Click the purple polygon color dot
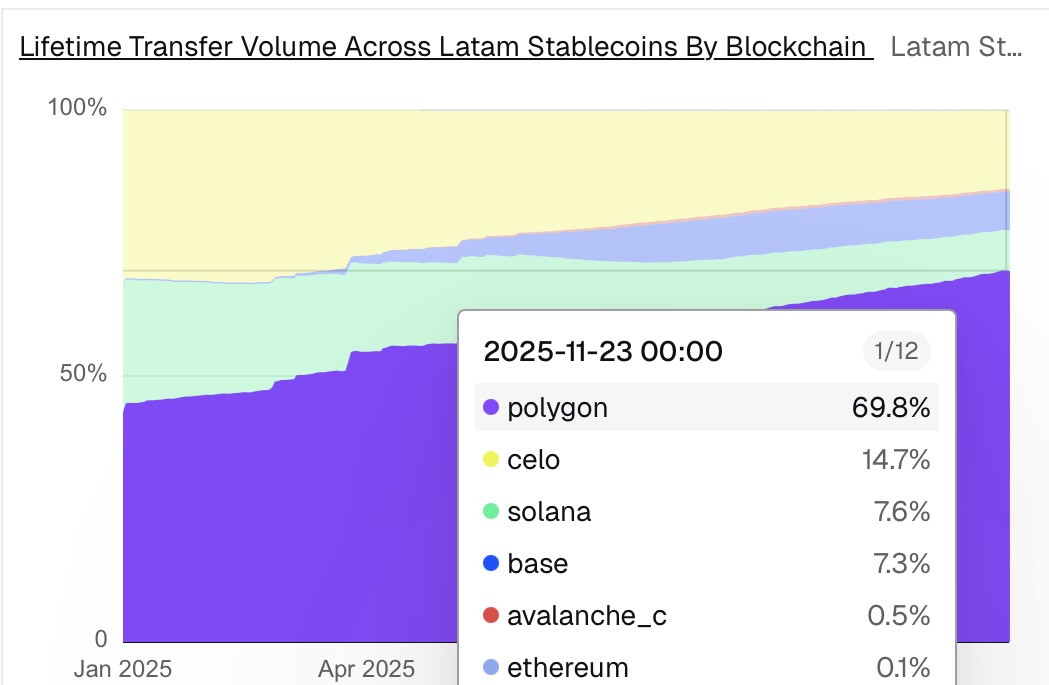 491,407
